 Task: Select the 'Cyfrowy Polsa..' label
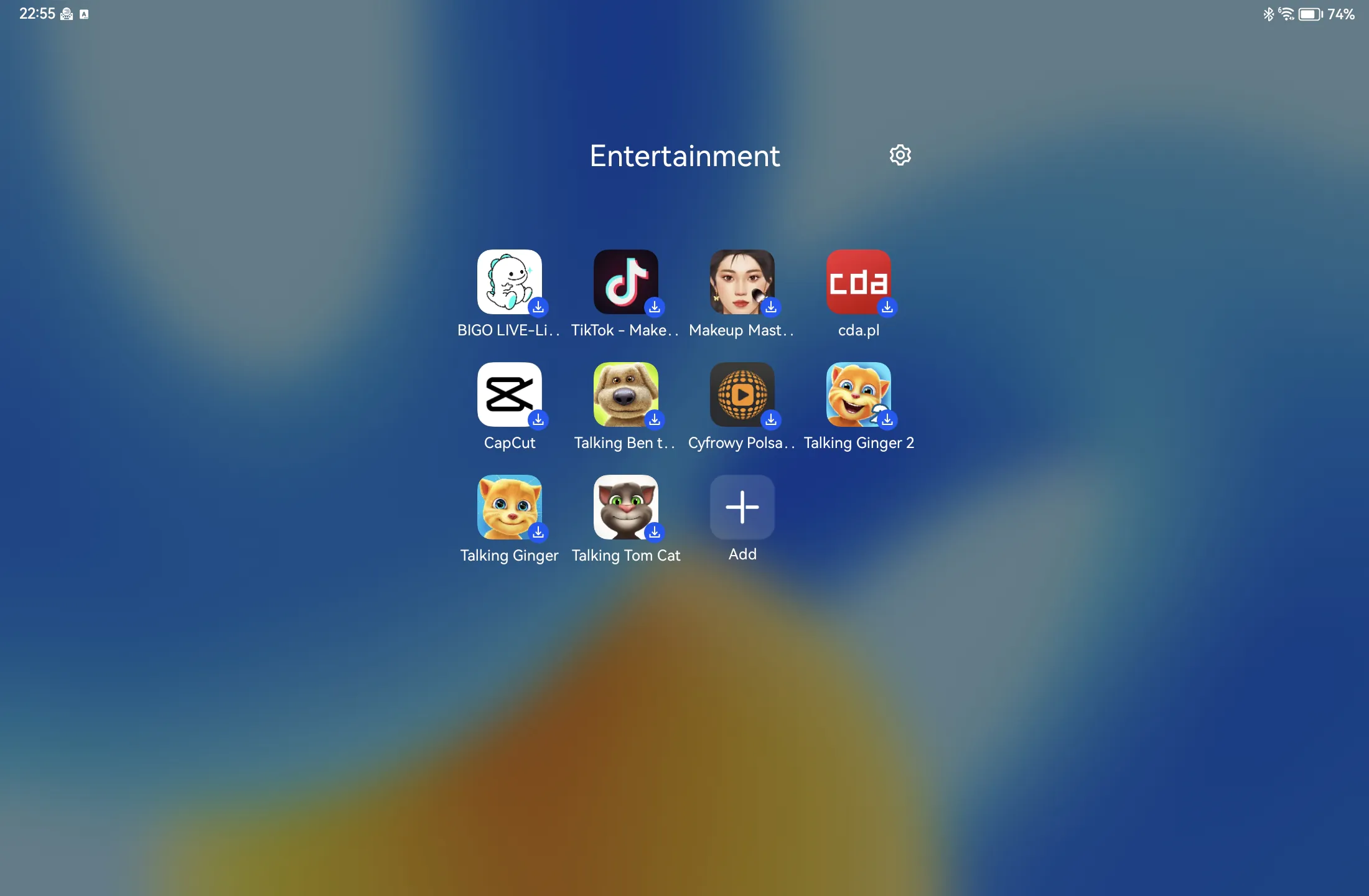pyautogui.click(x=742, y=443)
